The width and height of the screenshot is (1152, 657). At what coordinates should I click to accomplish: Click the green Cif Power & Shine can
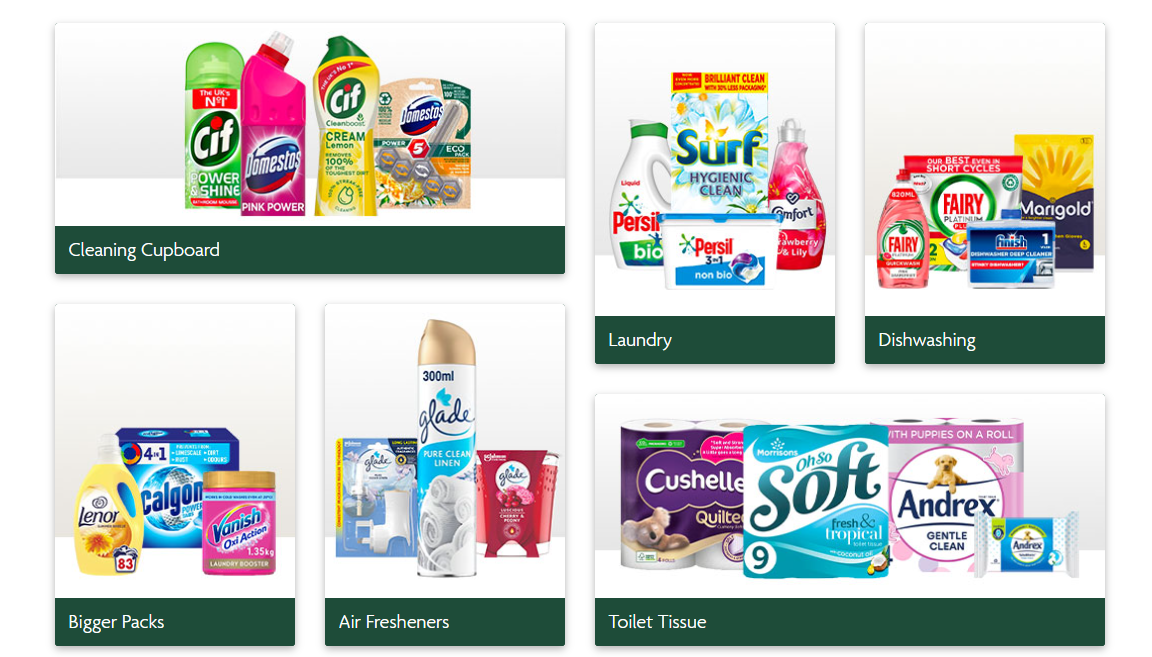pos(213,126)
